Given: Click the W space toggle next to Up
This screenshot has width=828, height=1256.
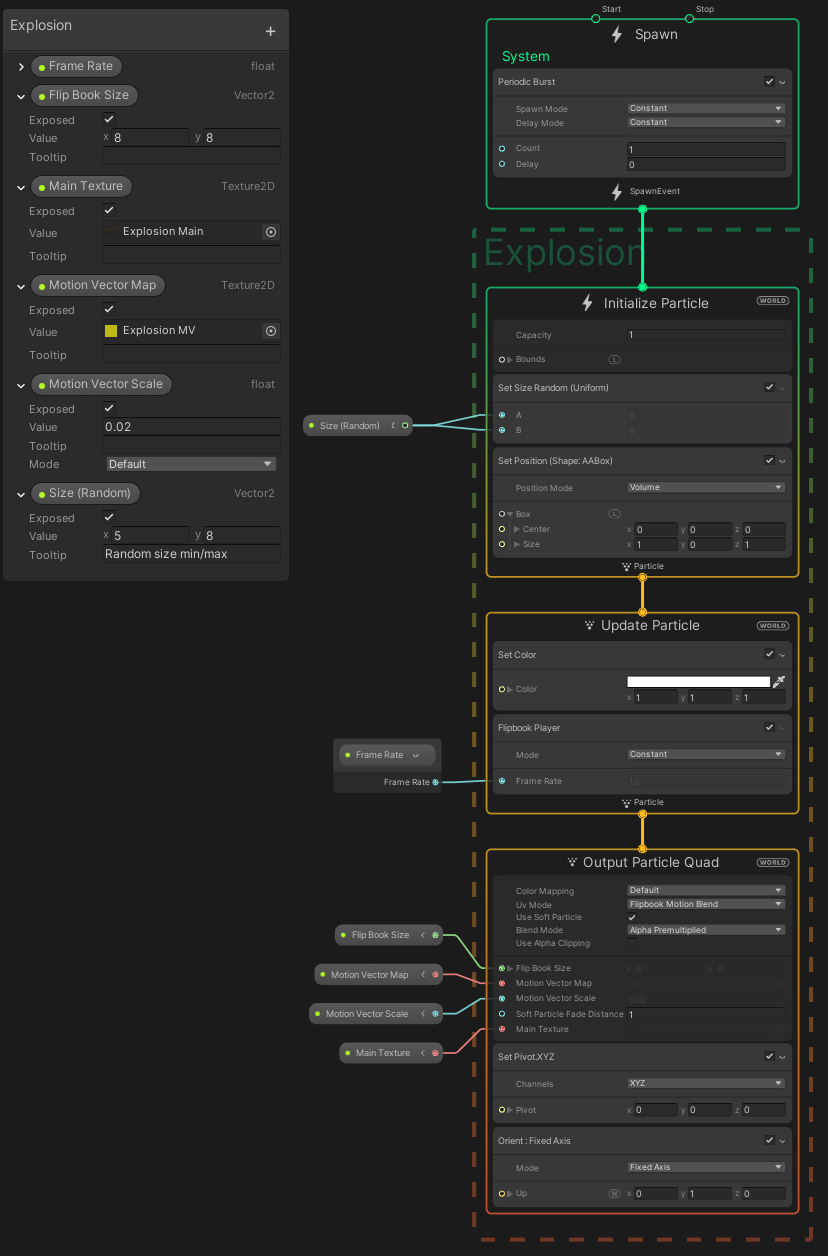Looking at the screenshot, I should click(615, 1193).
